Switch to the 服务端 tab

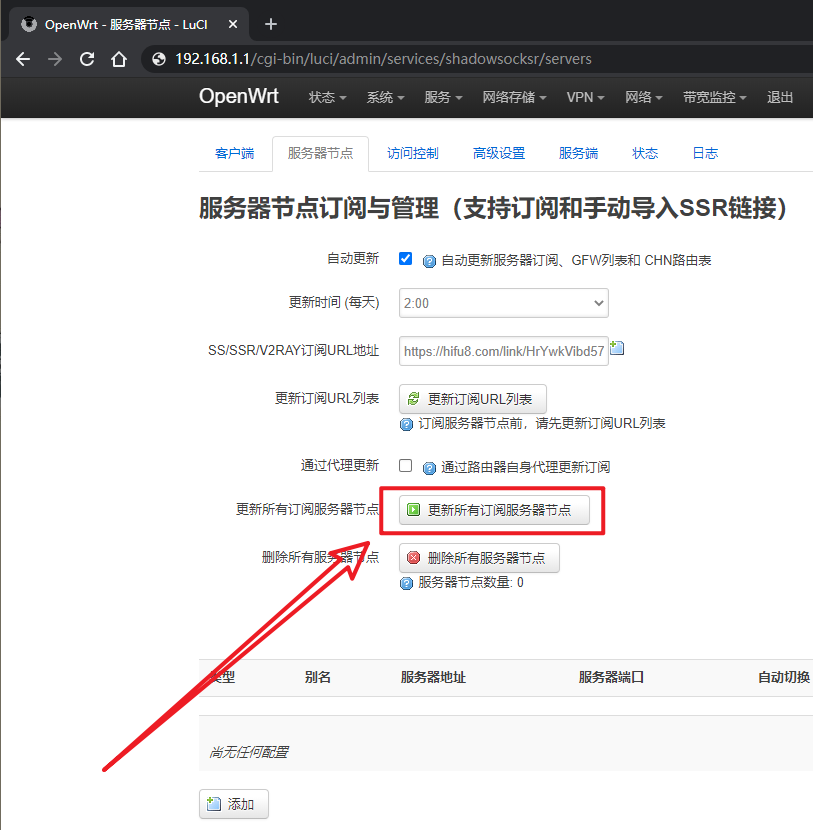(x=579, y=154)
